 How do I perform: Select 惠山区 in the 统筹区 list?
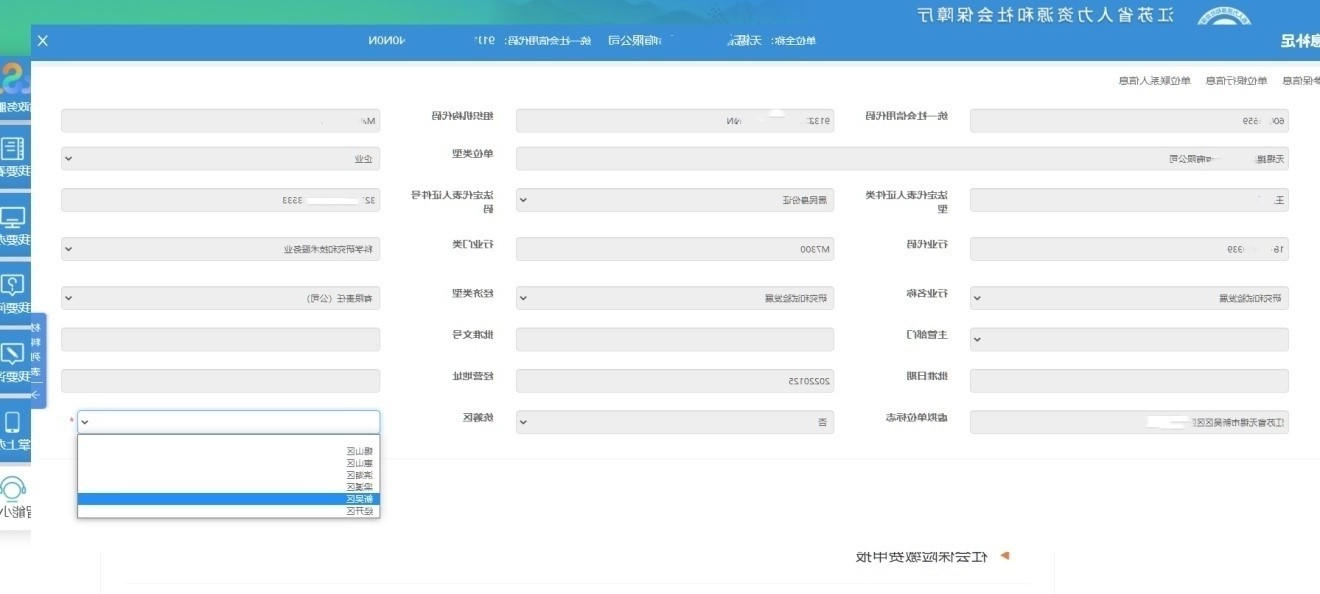point(229,463)
